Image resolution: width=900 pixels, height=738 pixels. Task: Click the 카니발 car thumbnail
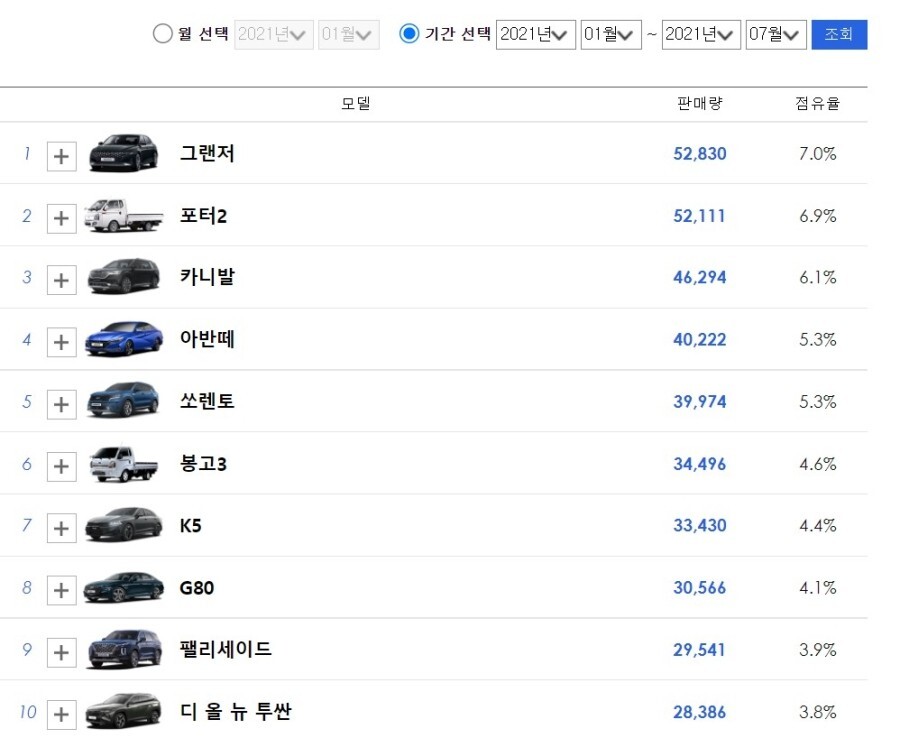pos(123,276)
